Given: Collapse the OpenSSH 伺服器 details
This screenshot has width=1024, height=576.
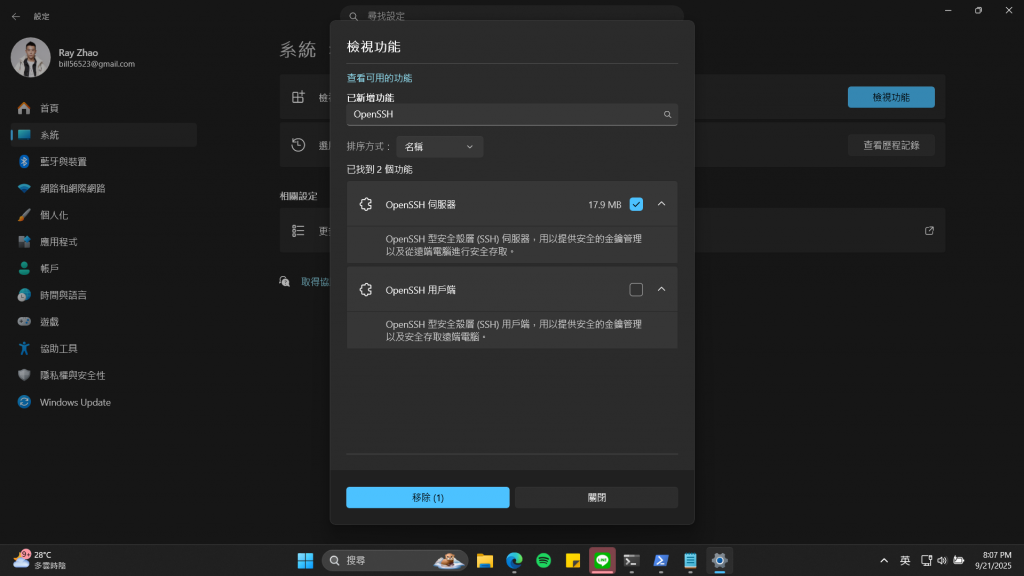Looking at the screenshot, I should click(x=662, y=204).
